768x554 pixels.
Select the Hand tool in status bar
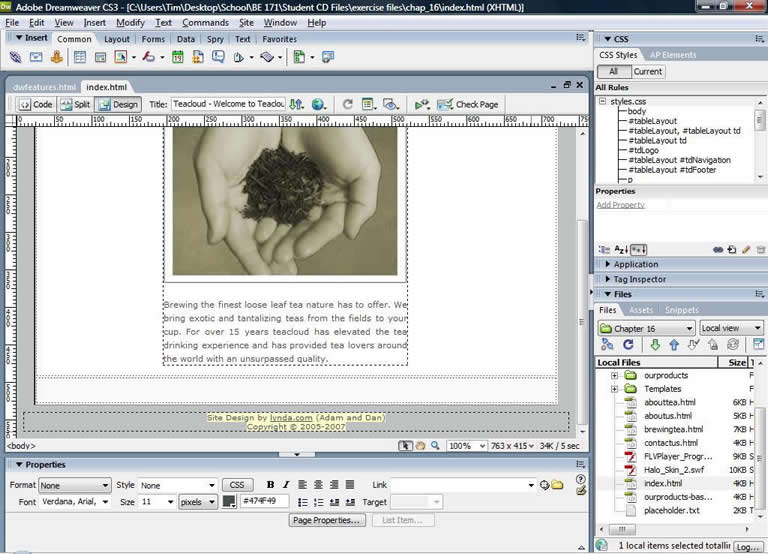pyautogui.click(x=420, y=446)
